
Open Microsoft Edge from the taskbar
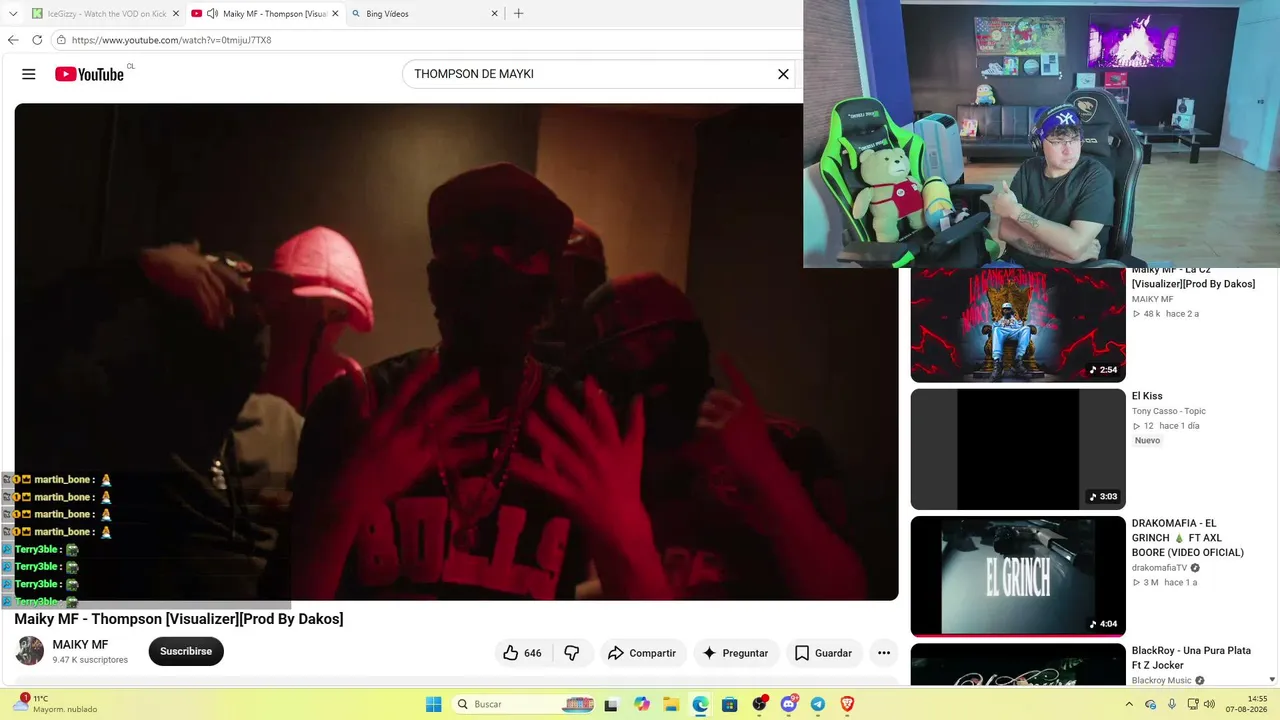click(701, 704)
